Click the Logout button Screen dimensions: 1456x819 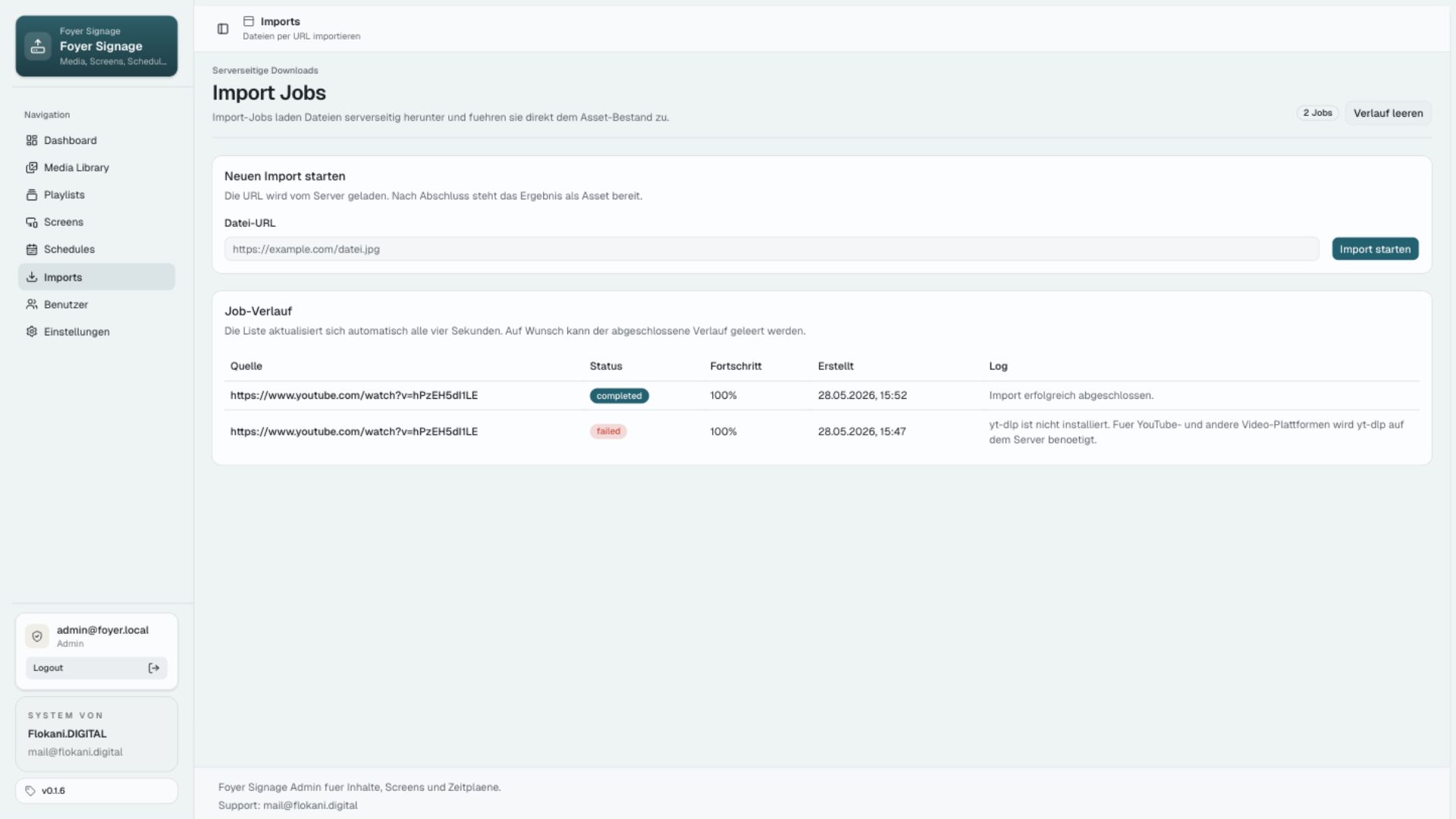96,668
